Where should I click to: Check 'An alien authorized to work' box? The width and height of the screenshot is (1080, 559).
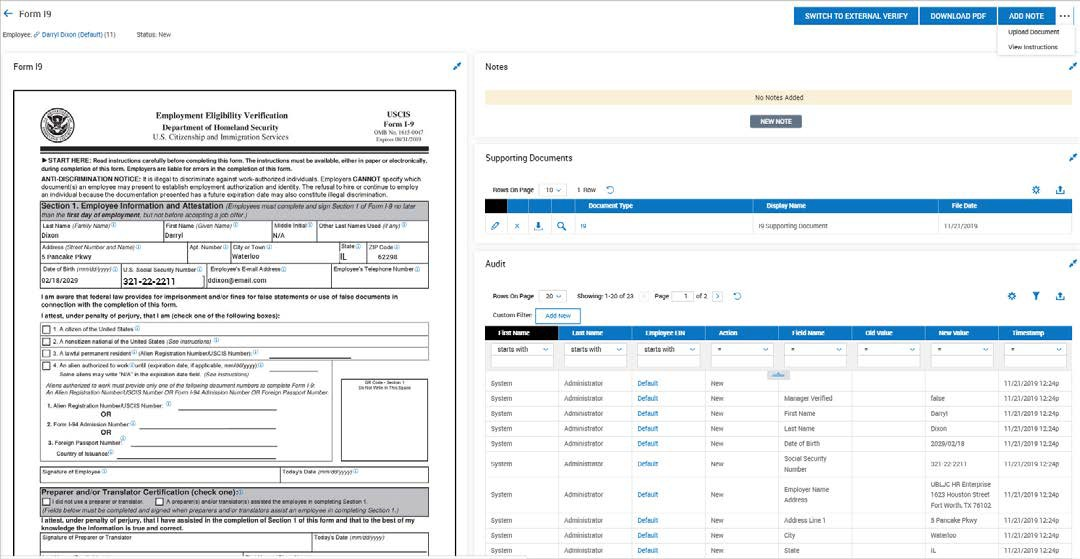[46, 365]
